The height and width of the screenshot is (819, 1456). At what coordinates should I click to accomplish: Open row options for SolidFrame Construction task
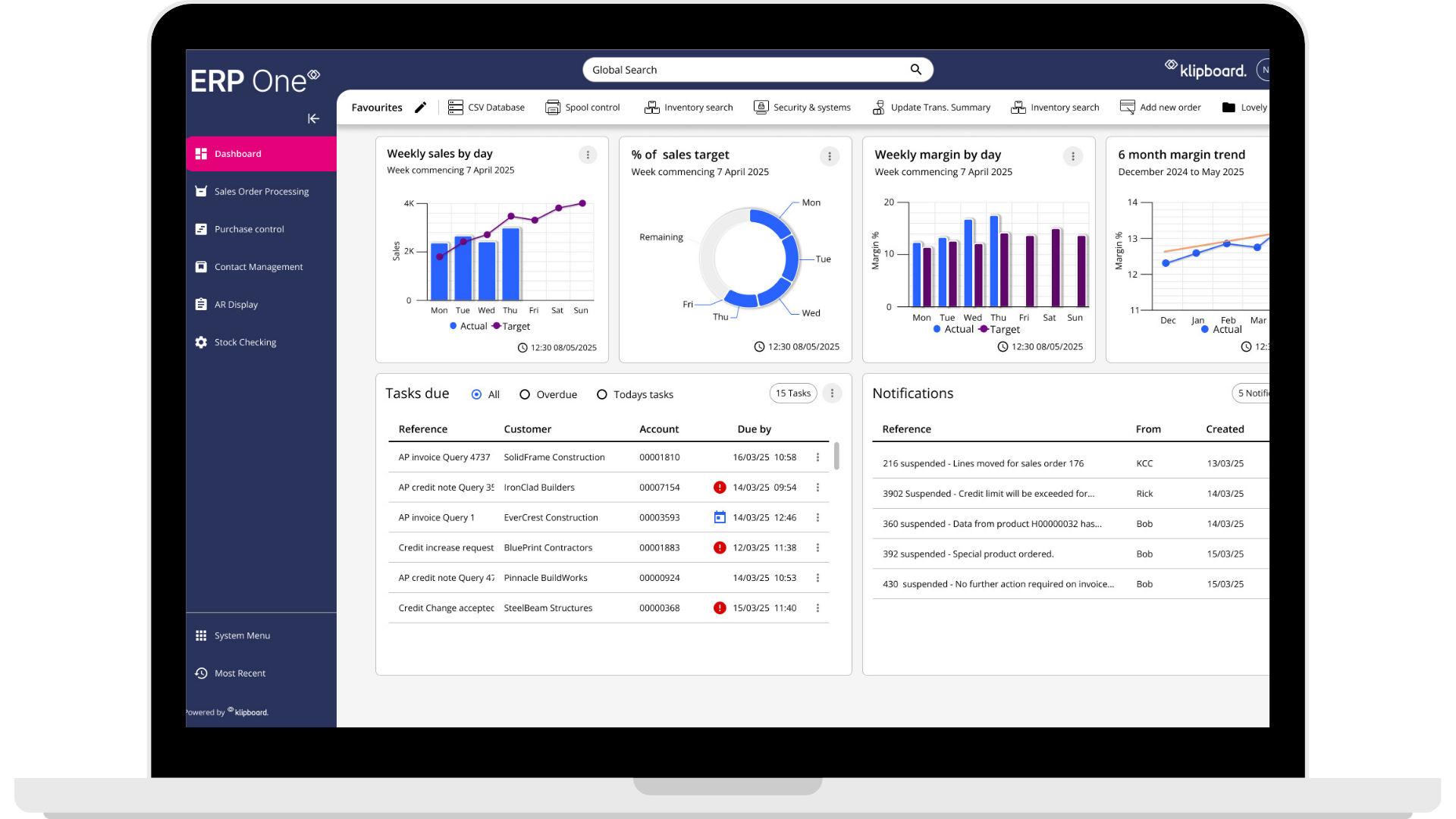817,457
